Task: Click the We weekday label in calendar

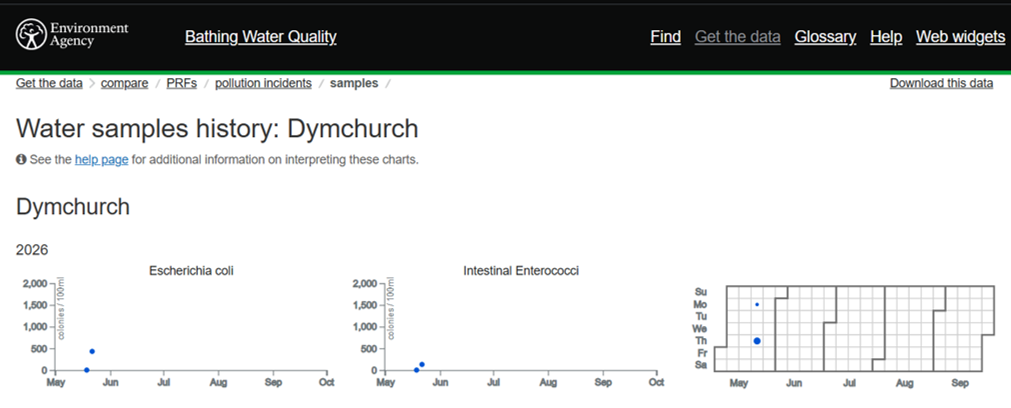Action: [700, 329]
